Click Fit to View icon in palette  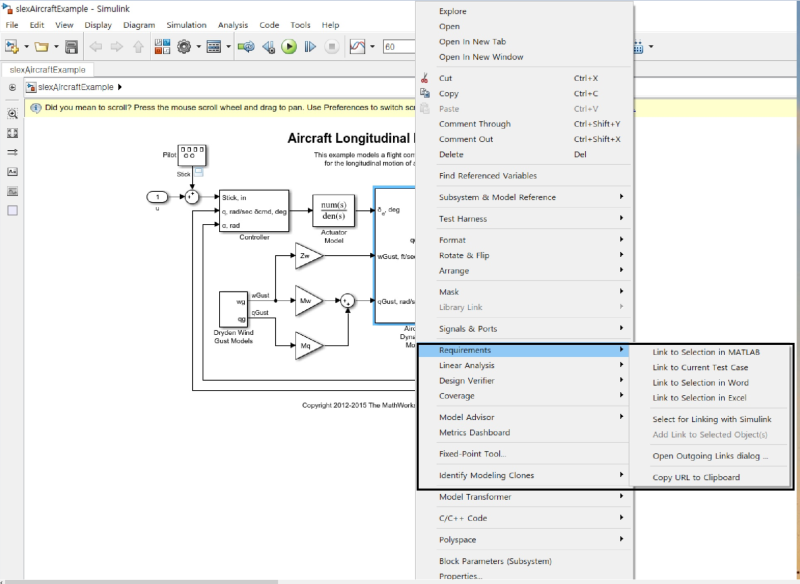coord(13,133)
